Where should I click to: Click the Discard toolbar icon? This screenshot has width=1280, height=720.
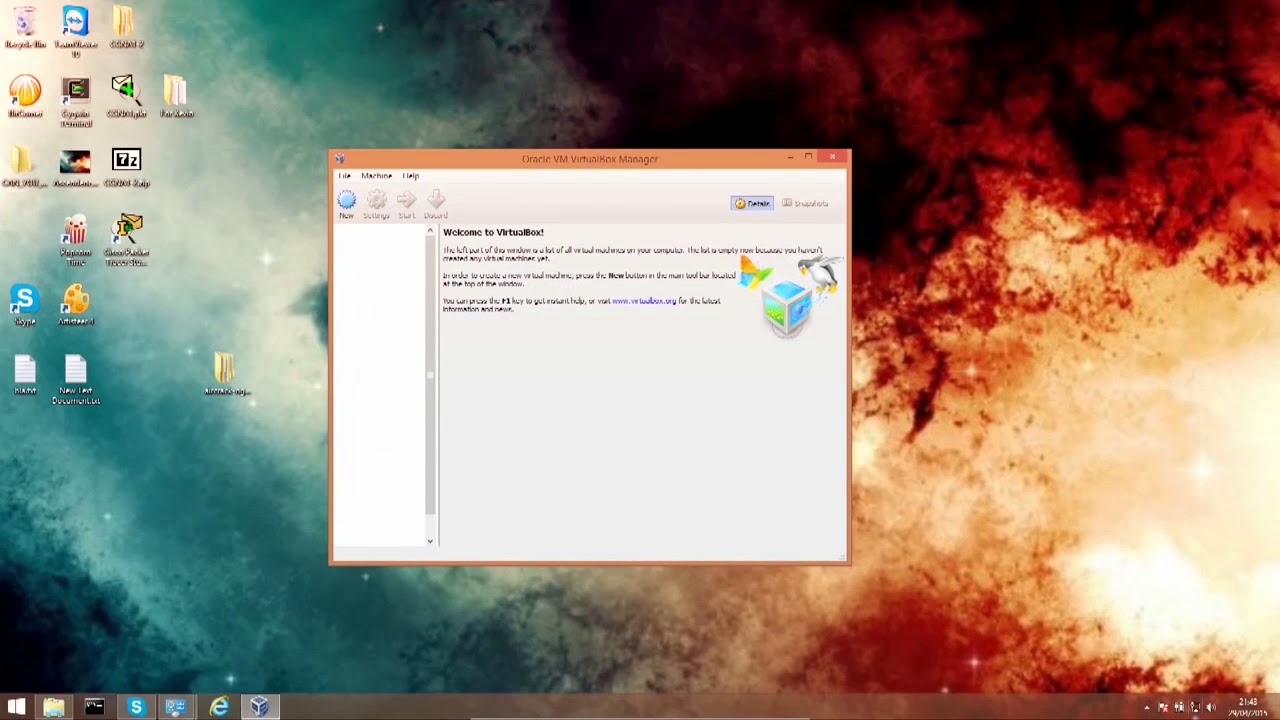coord(435,204)
